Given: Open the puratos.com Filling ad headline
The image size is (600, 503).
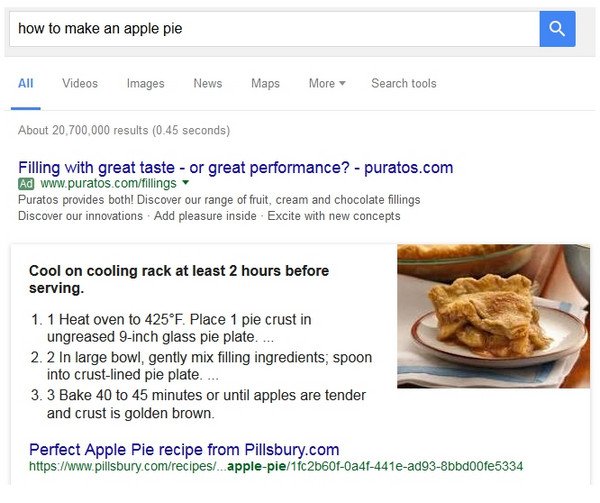Looking at the screenshot, I should (236, 168).
